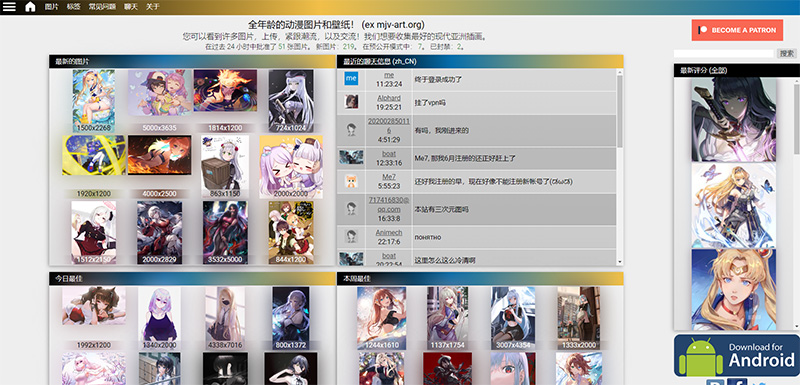The width and height of the screenshot is (800, 385).
Task: Click the Become a Patron button
Action: coord(737,30)
